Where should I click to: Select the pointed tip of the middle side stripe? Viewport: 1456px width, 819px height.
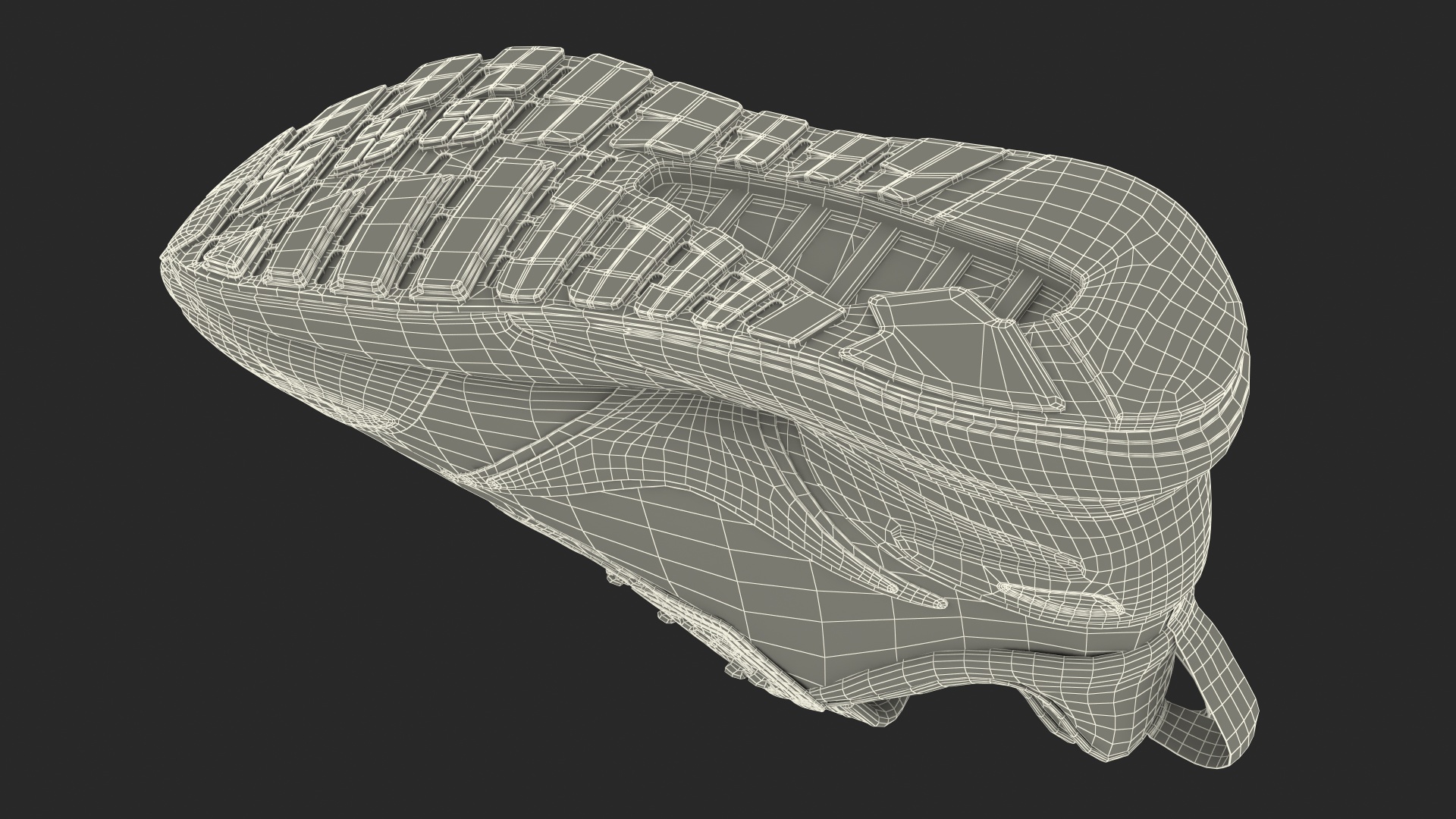(939, 604)
